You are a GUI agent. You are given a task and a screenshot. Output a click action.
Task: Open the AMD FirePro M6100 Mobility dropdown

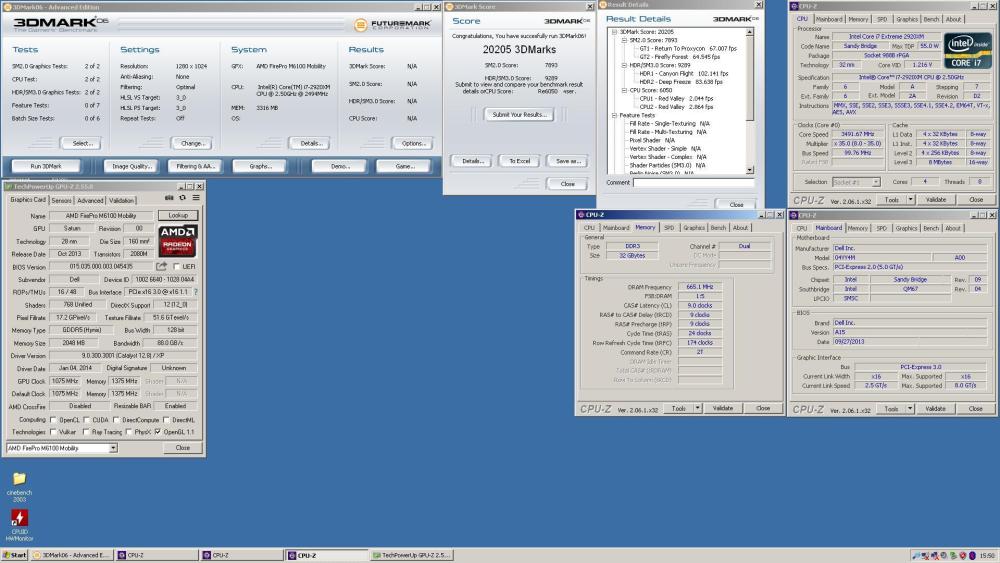(113, 448)
